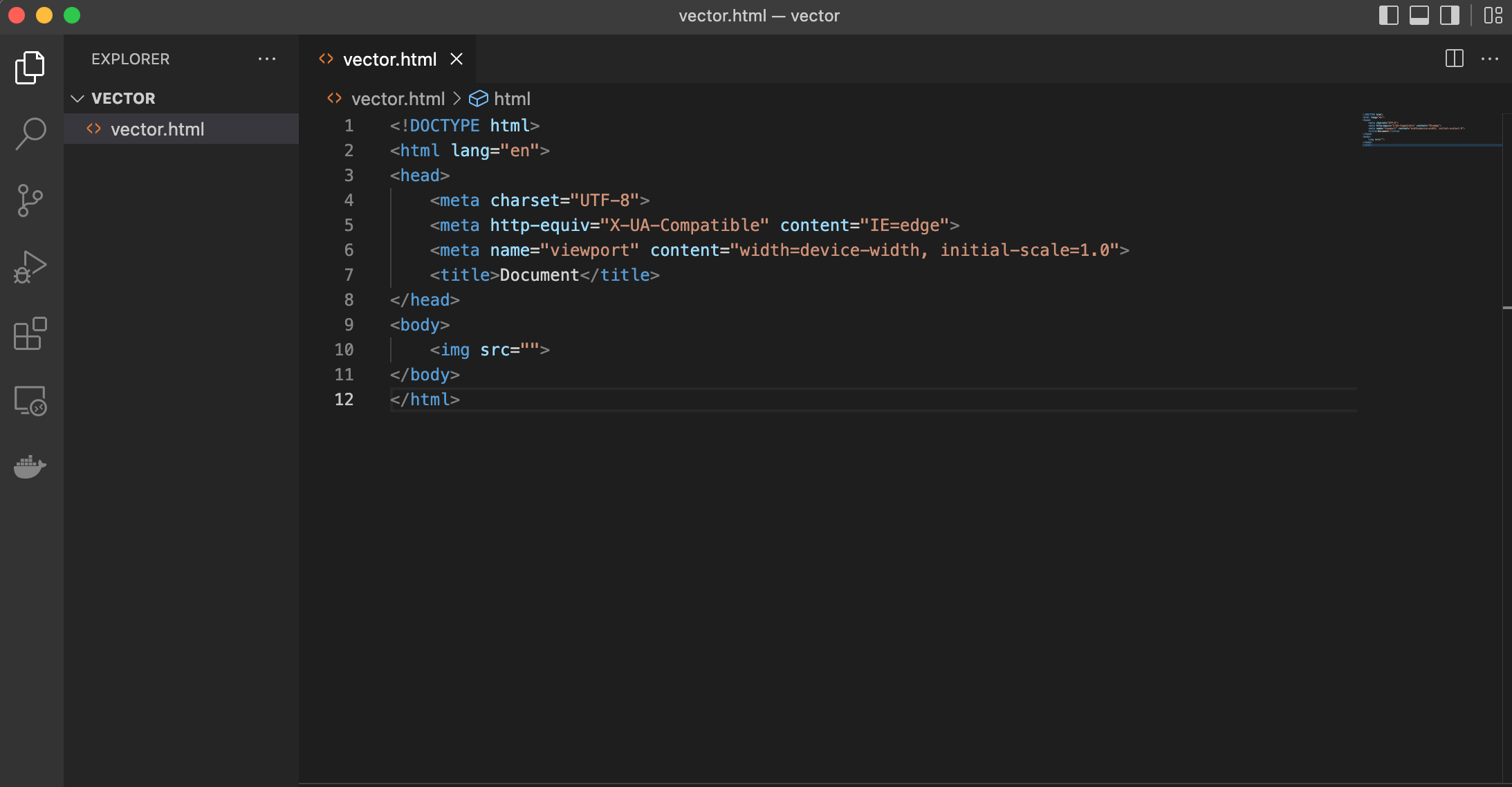Close the vector.html tab
The image size is (1512, 787).
tap(457, 59)
